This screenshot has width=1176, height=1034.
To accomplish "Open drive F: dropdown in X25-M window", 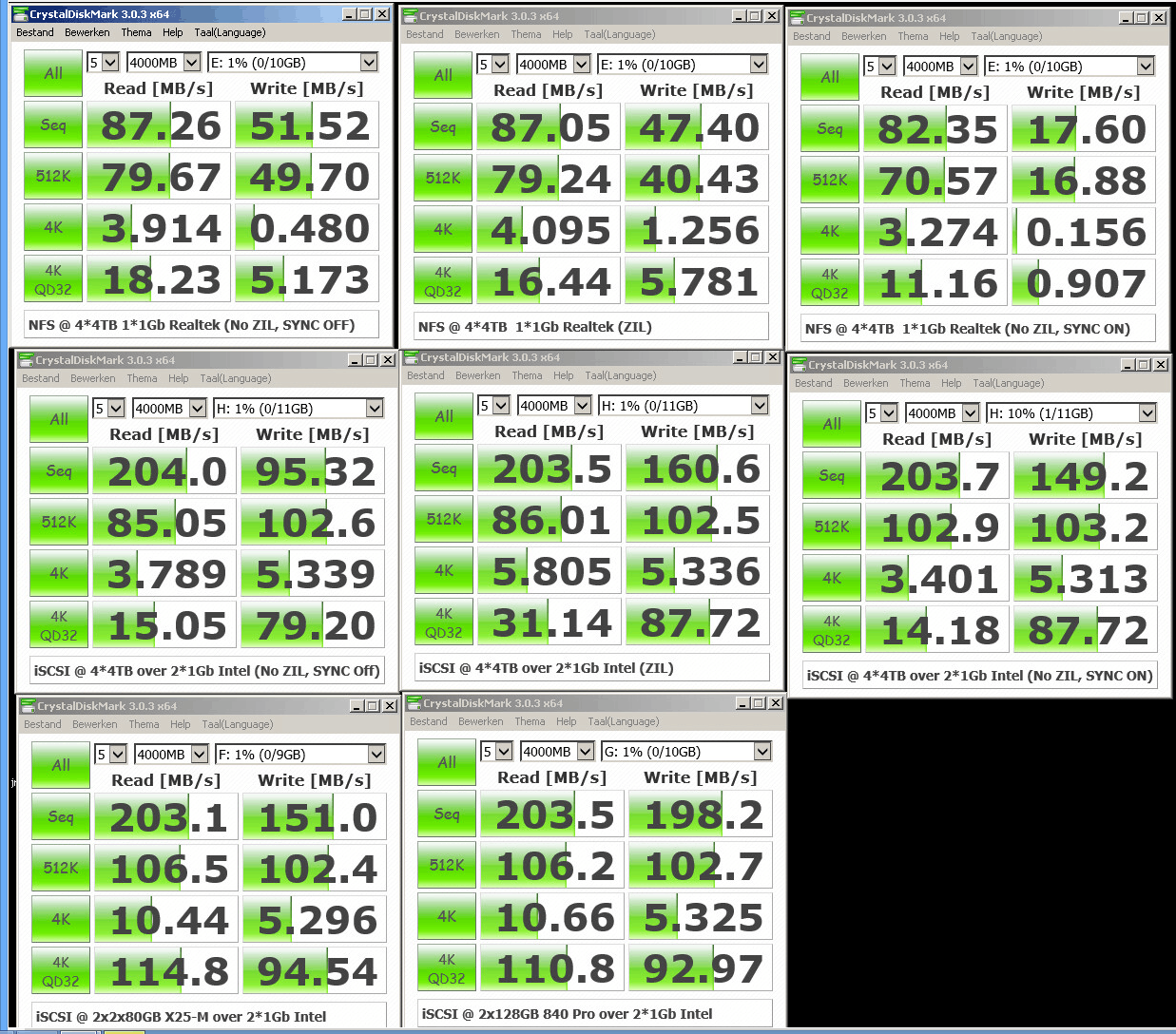I will click(300, 755).
